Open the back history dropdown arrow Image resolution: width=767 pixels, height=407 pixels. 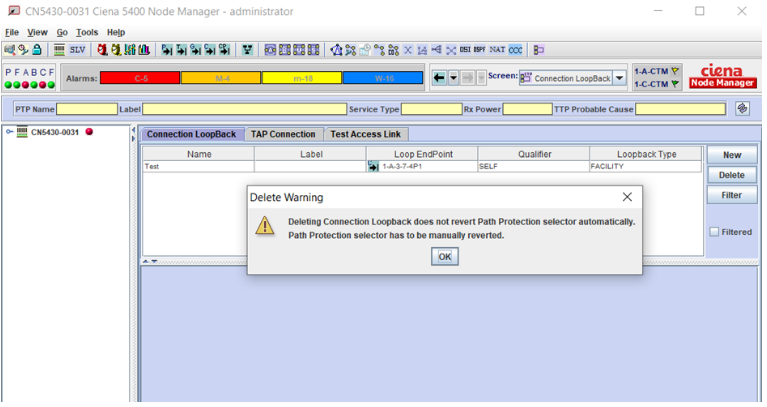tap(453, 77)
